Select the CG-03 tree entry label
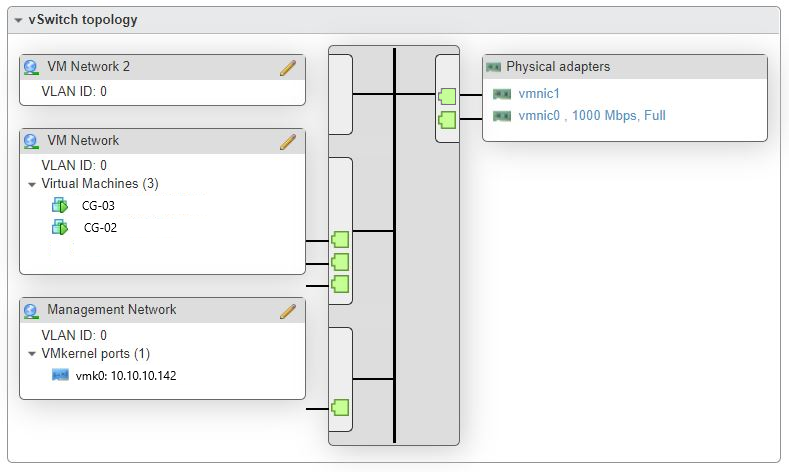 pos(99,206)
